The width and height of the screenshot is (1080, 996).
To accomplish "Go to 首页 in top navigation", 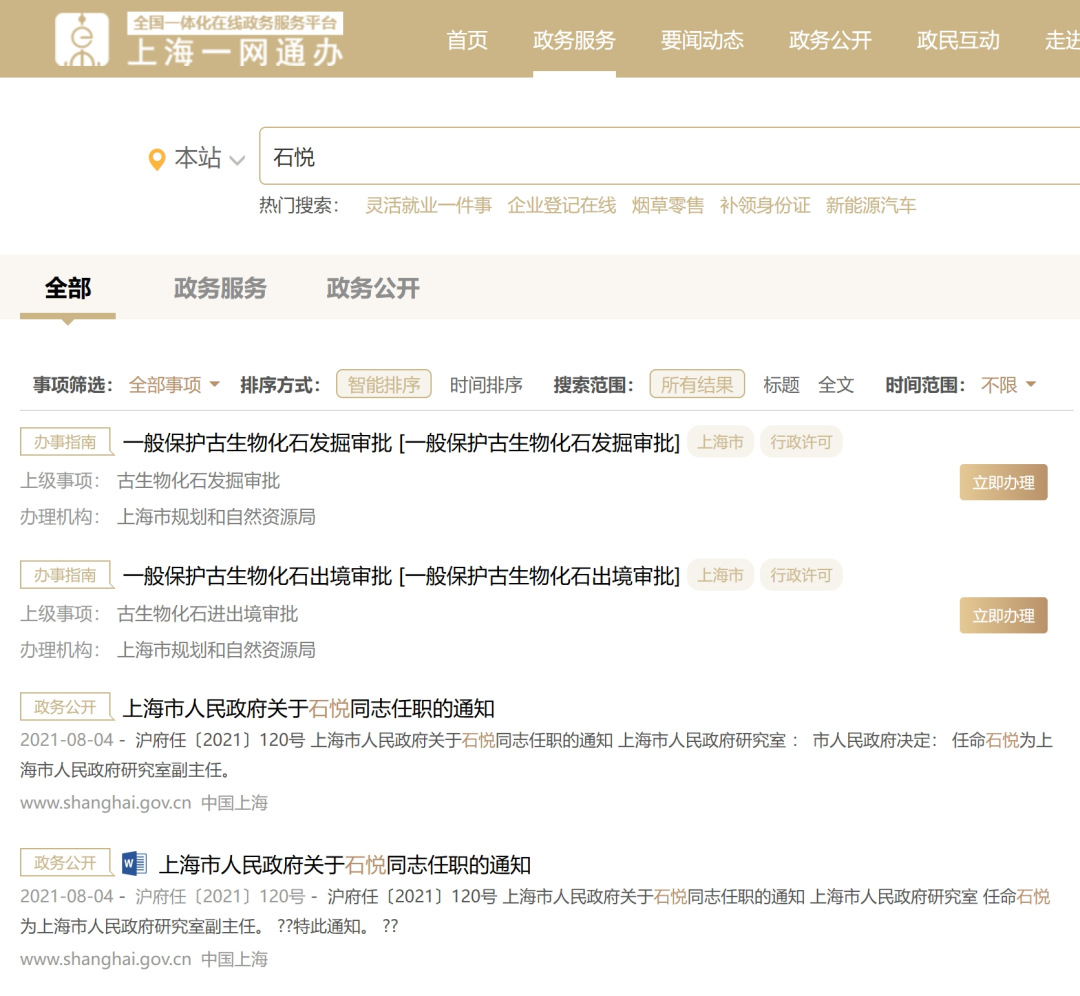I will tap(467, 40).
